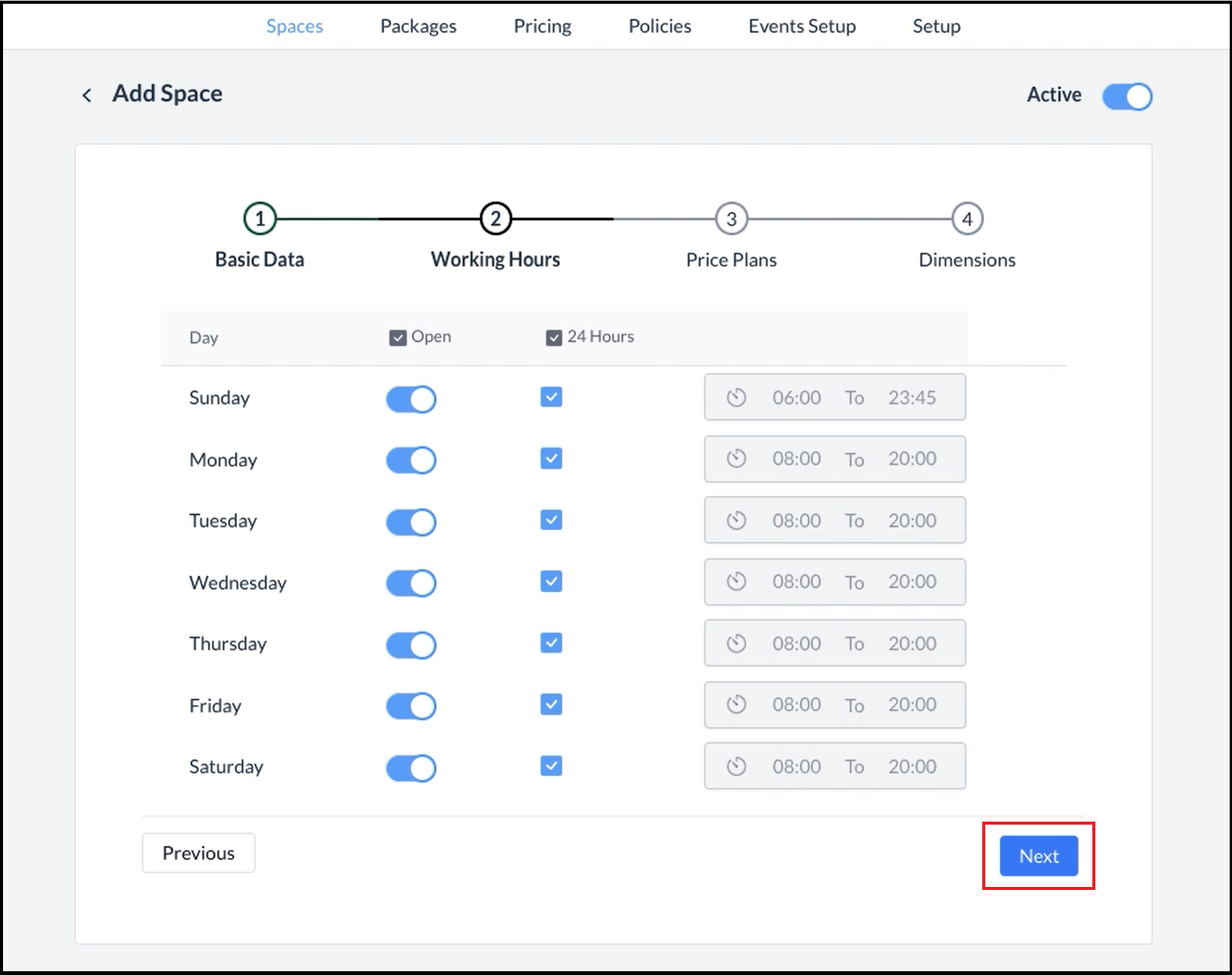1232x975 pixels.
Task: Turn off the Tuesday open toggle
Action: (411, 522)
